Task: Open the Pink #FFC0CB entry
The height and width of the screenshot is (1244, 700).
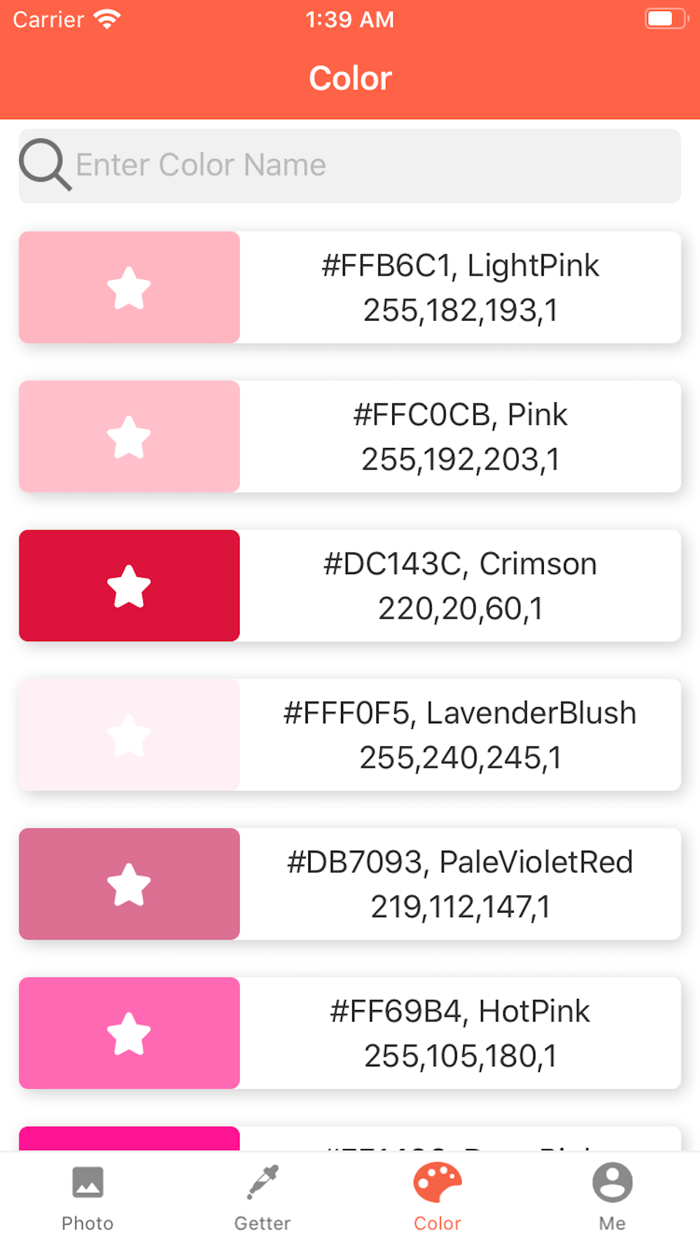Action: [x=460, y=436]
